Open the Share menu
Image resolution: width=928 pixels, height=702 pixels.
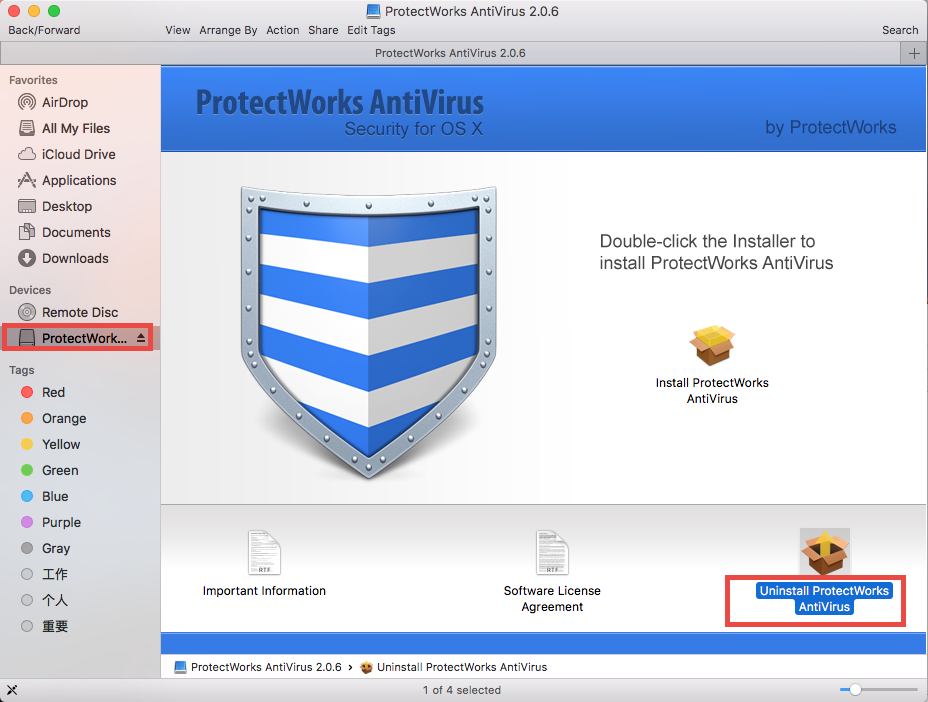pos(322,30)
